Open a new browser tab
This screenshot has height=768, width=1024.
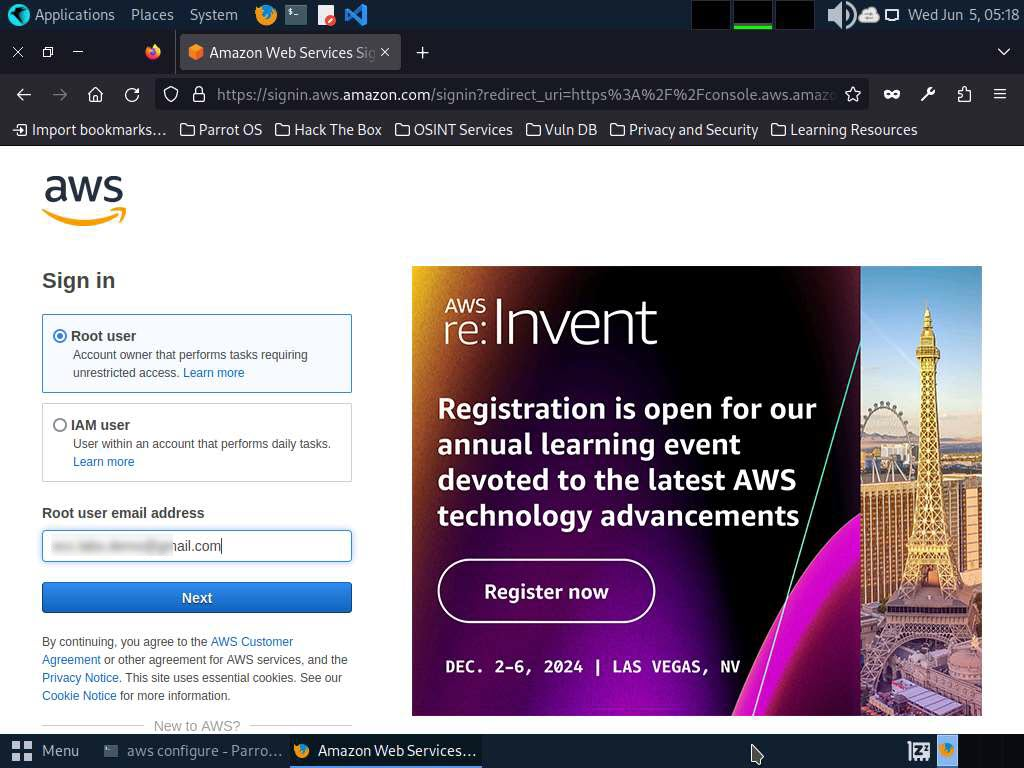pyautogui.click(x=422, y=52)
